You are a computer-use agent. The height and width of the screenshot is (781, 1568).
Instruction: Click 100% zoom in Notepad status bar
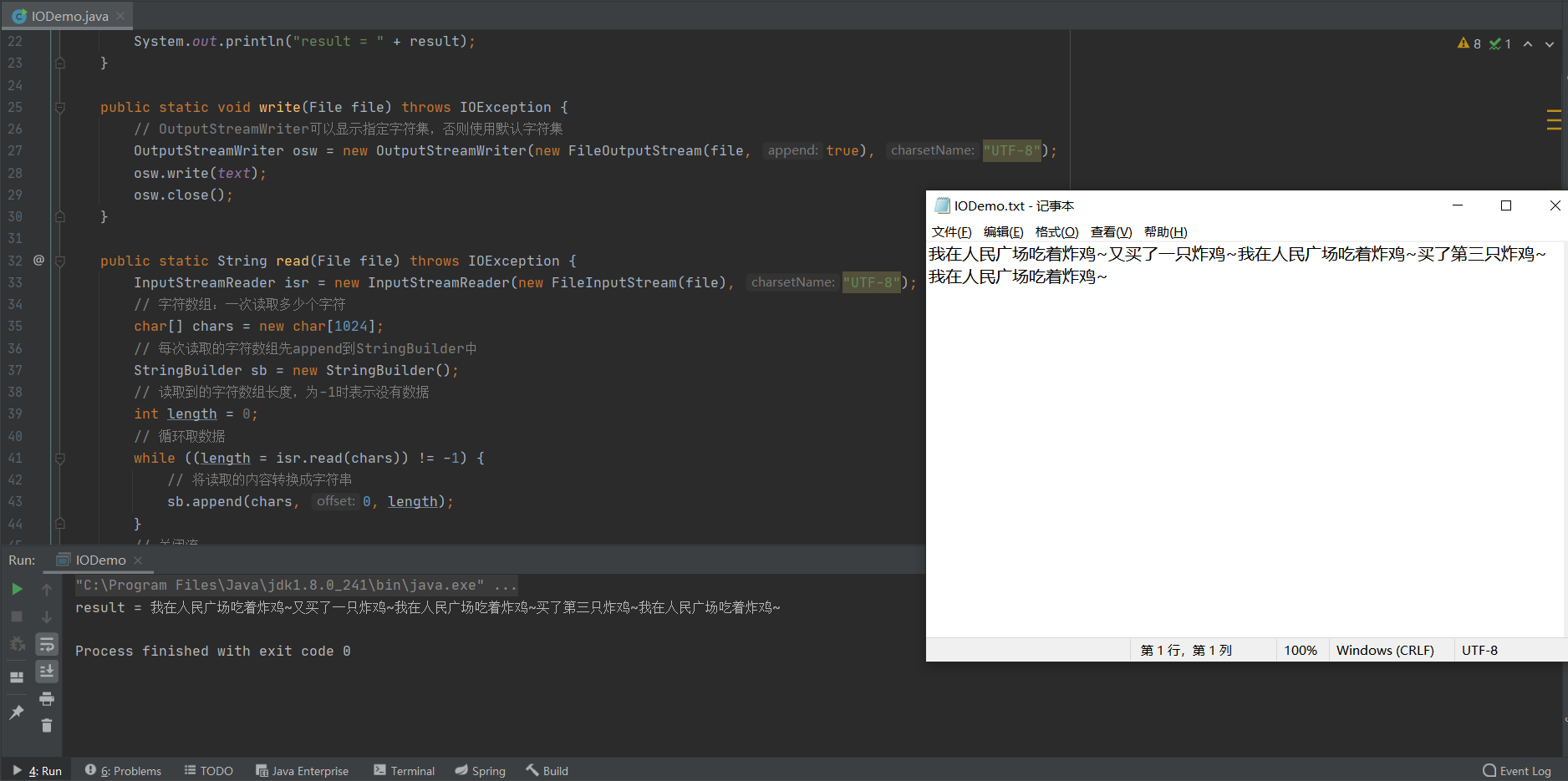1301,651
